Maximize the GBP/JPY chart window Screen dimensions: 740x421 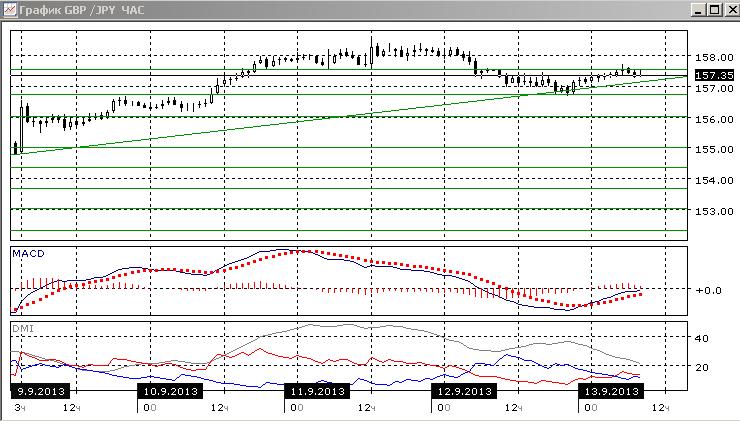[x=715, y=10]
